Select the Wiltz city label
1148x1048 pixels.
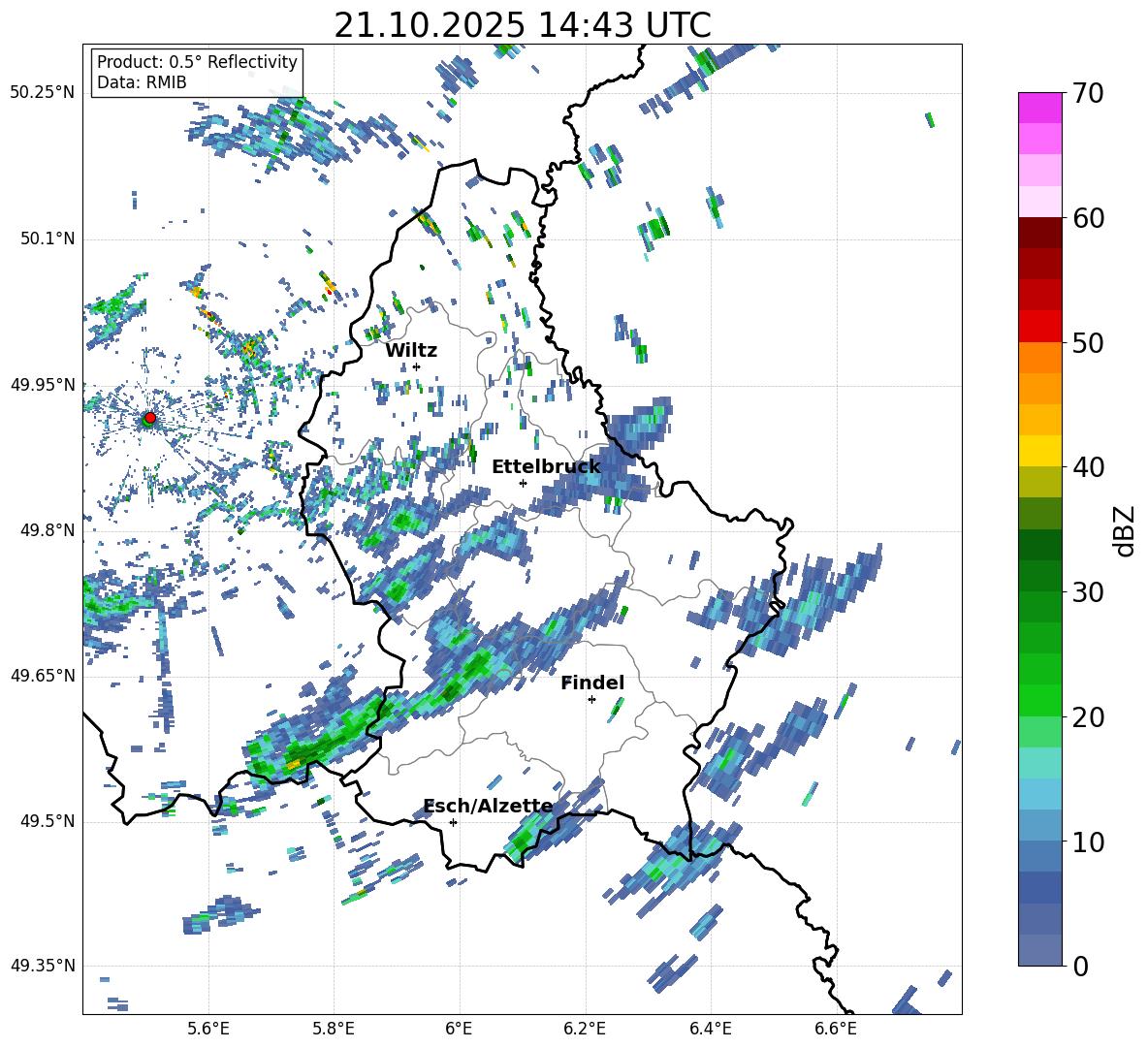click(x=411, y=351)
